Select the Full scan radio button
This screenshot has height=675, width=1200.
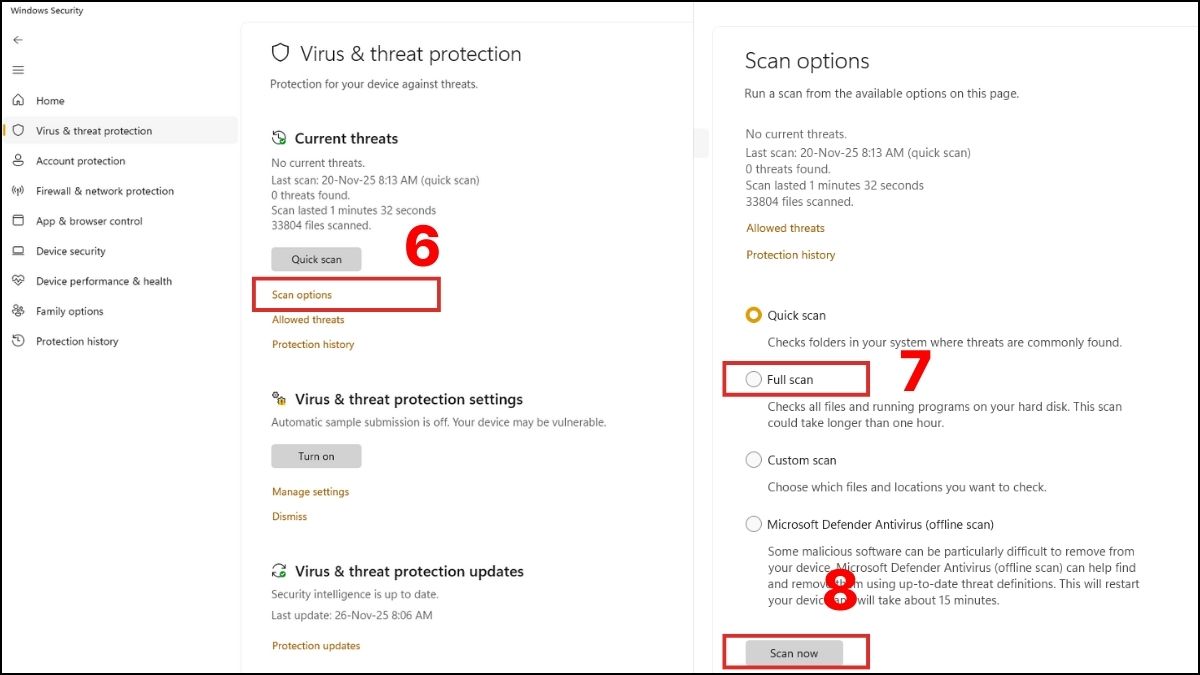(755, 379)
